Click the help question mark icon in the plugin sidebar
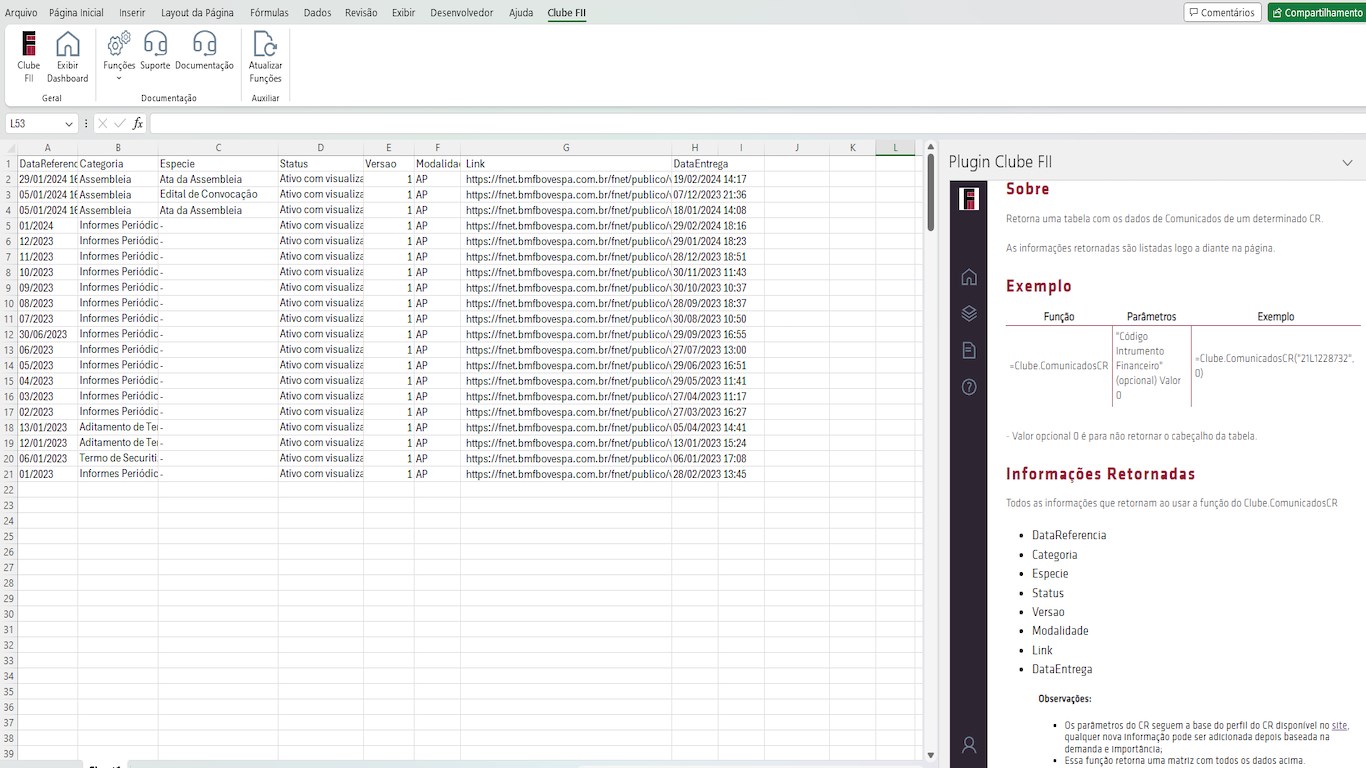Screen dimensions: 1366x768 [968, 387]
